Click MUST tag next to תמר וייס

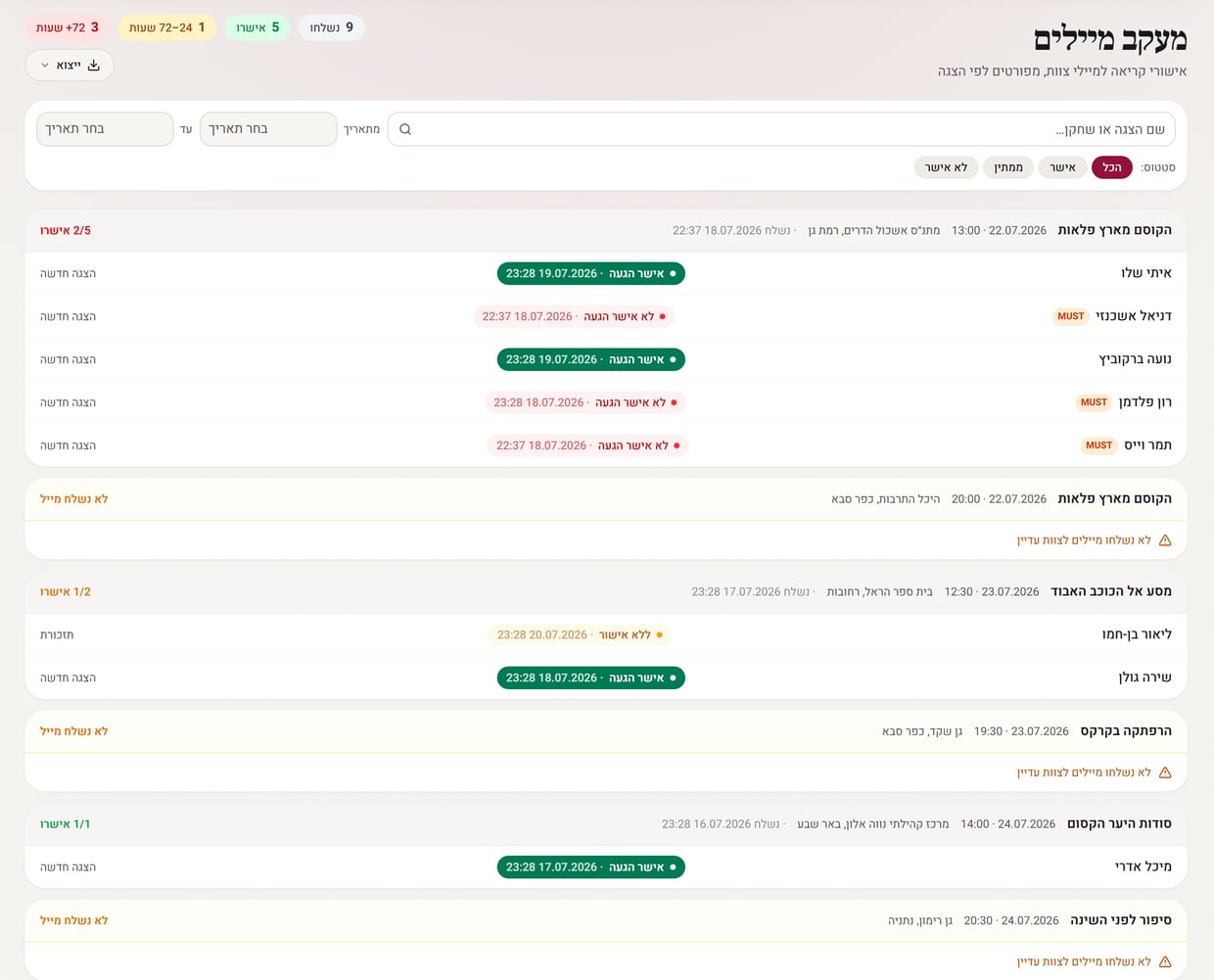(x=1099, y=445)
